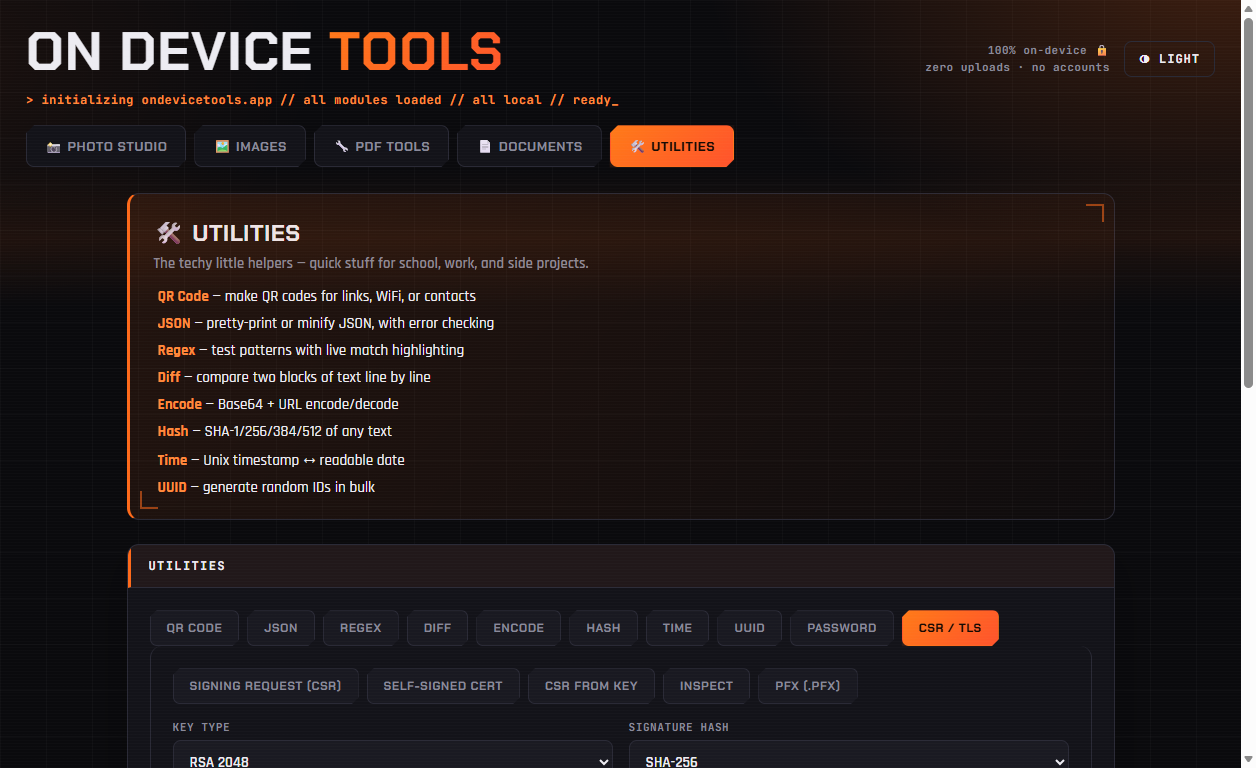
Task: Click the 'QR Code' highlighted label
Action: tap(183, 296)
